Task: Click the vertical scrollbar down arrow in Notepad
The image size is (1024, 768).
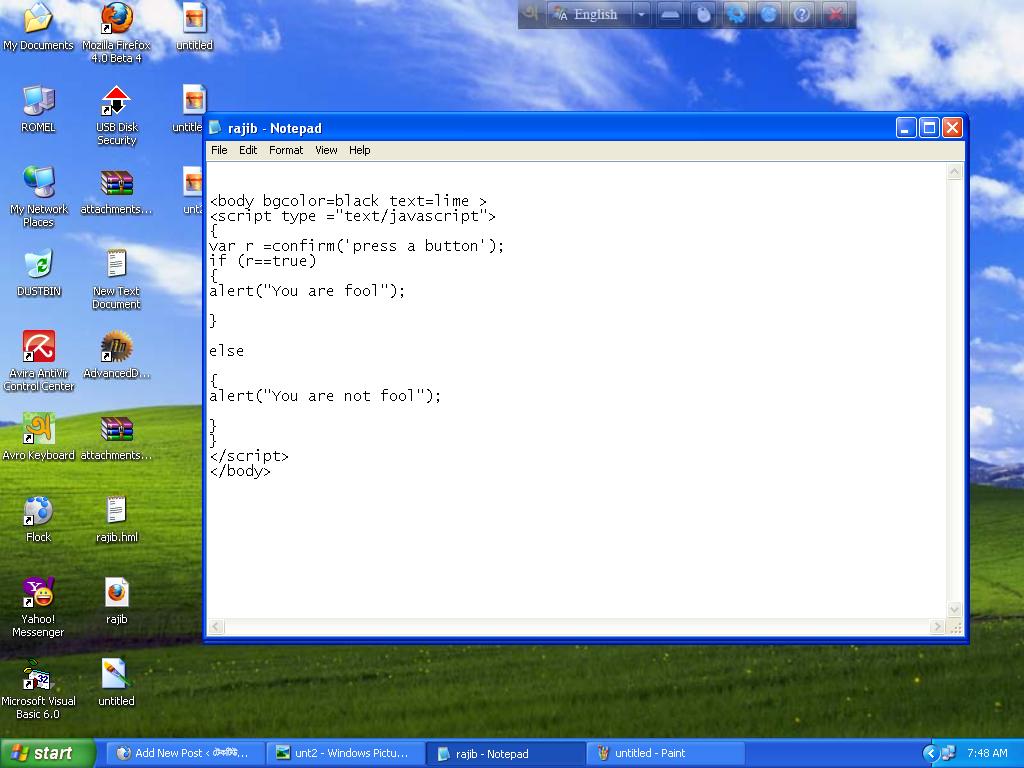Action: (954, 609)
